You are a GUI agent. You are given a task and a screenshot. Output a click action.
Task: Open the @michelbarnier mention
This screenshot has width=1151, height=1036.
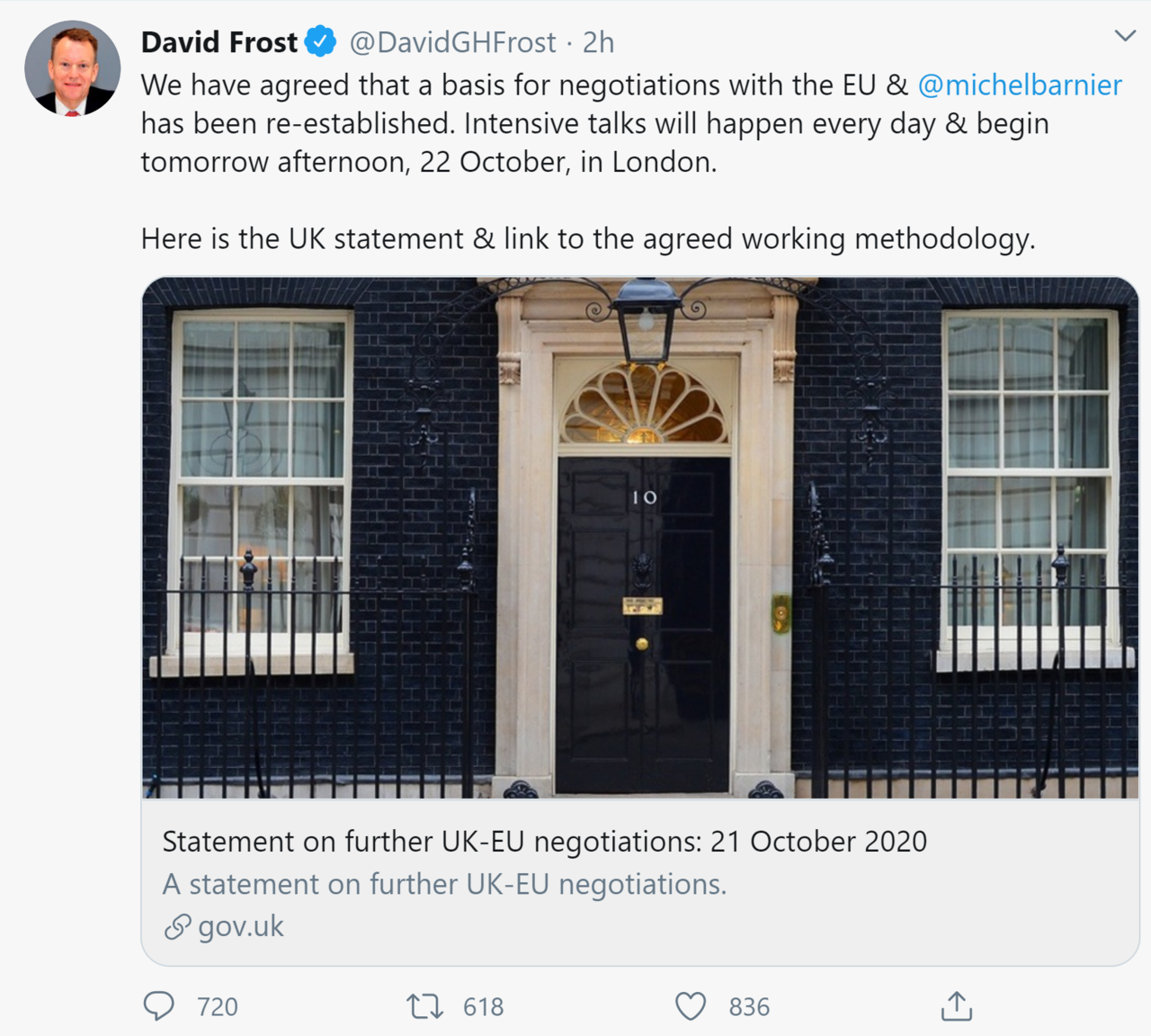pos(1020,85)
